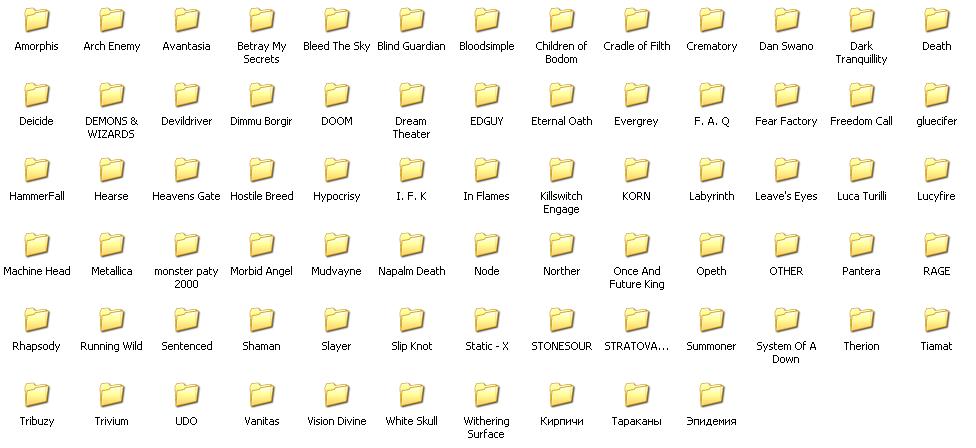Pick the Labyrinth folder icon
The image size is (976, 448).
(712, 170)
